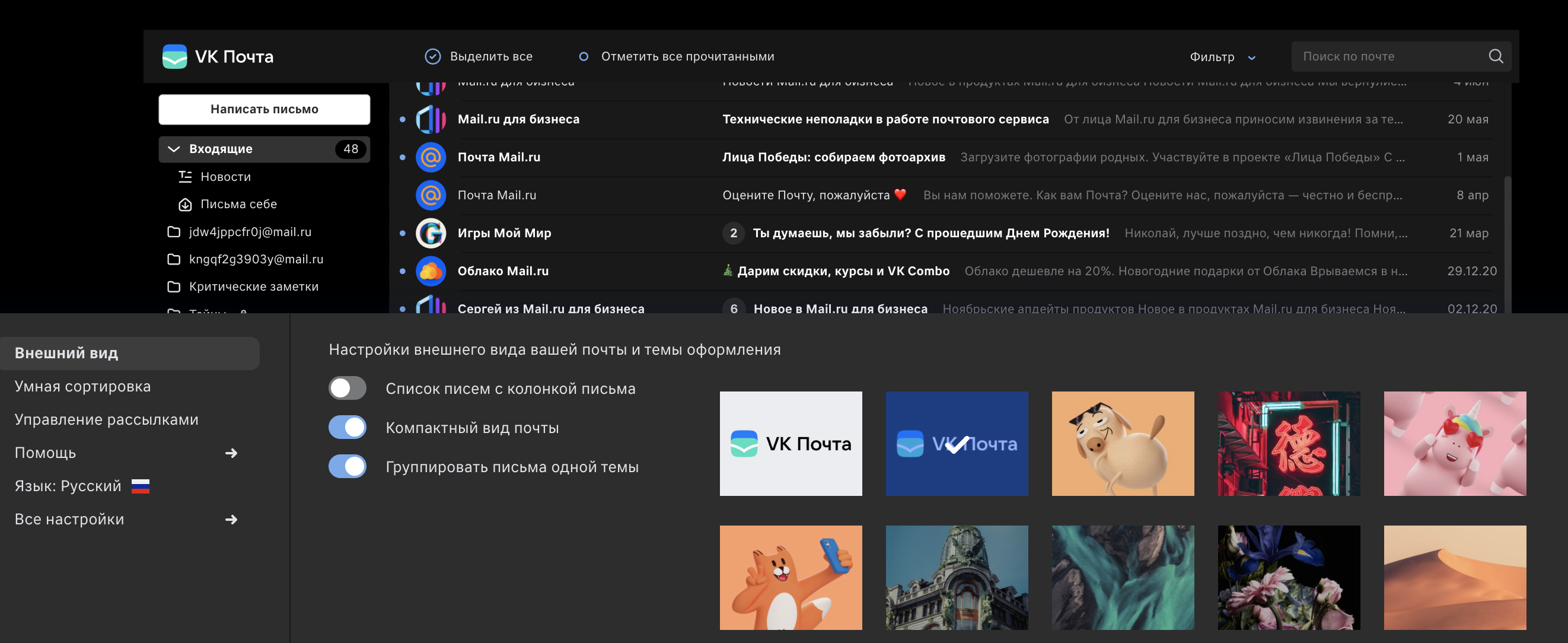The width and height of the screenshot is (1568, 643).
Task: Click the date 29.12.20
Action: pos(1472,271)
